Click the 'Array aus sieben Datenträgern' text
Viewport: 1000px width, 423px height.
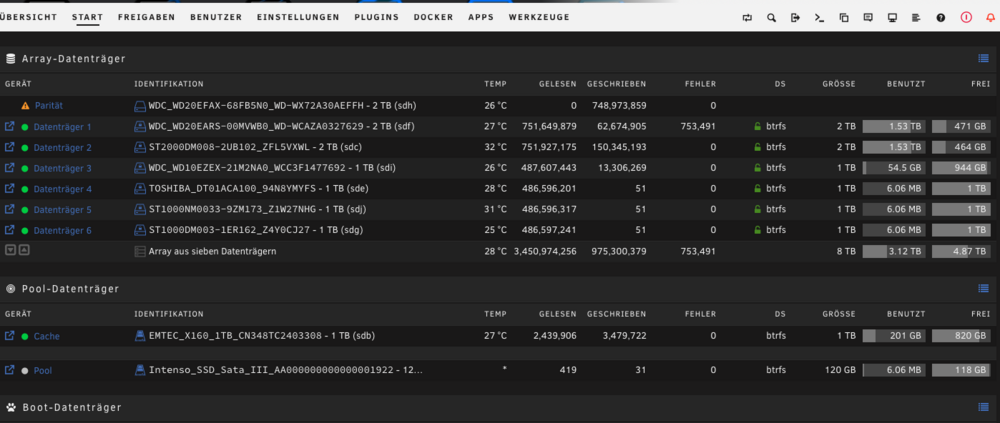(212, 251)
